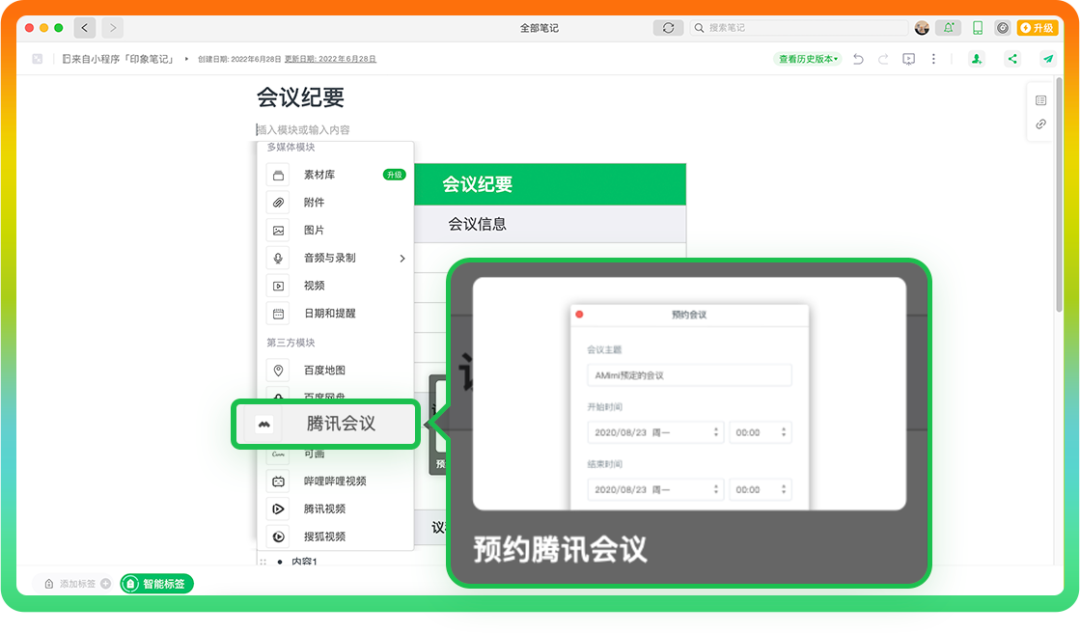Go back with the left arrow button
The height and width of the screenshot is (633, 1080).
click(85, 28)
